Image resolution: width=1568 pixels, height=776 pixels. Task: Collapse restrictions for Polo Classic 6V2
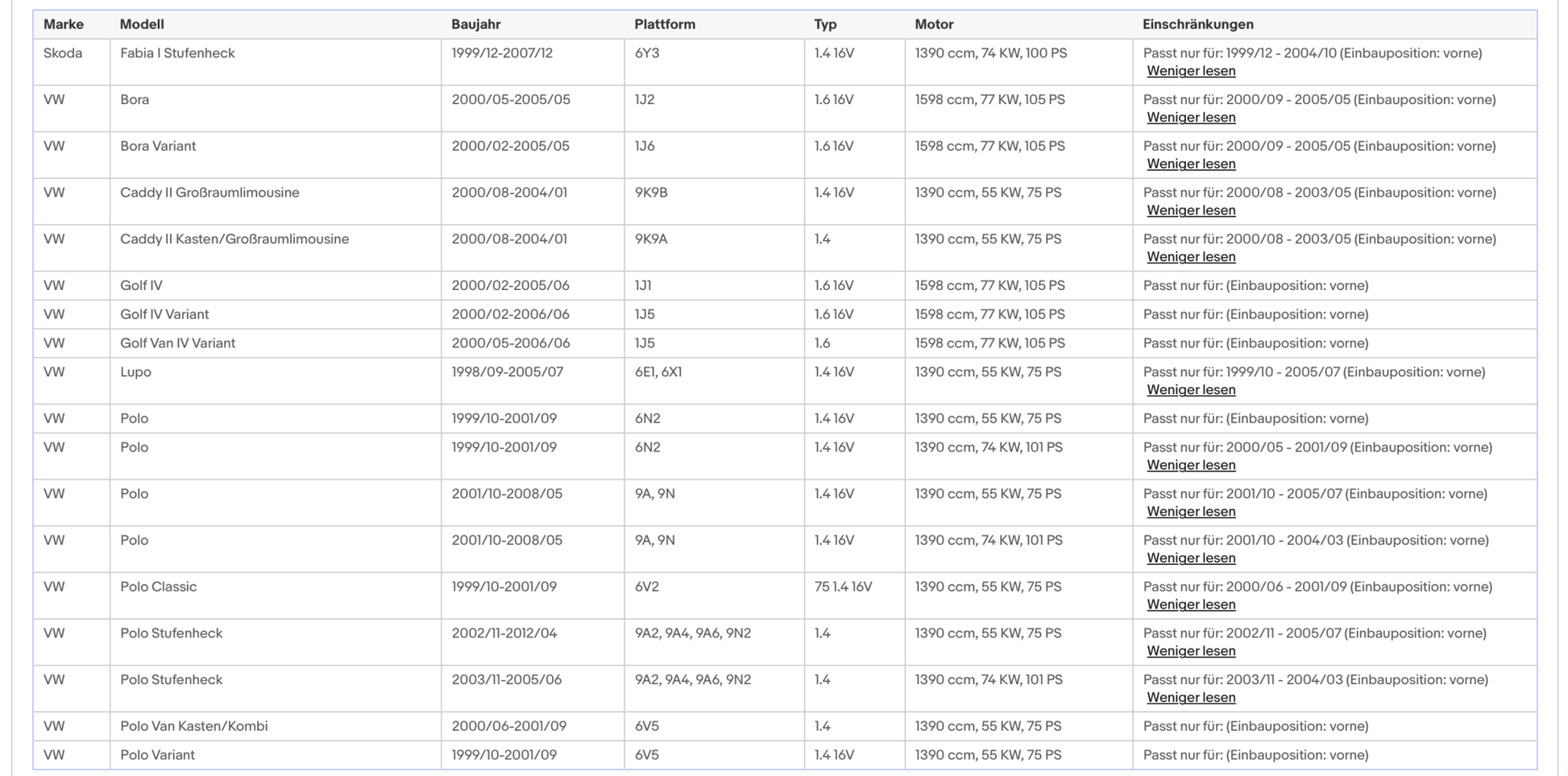pyautogui.click(x=1190, y=605)
